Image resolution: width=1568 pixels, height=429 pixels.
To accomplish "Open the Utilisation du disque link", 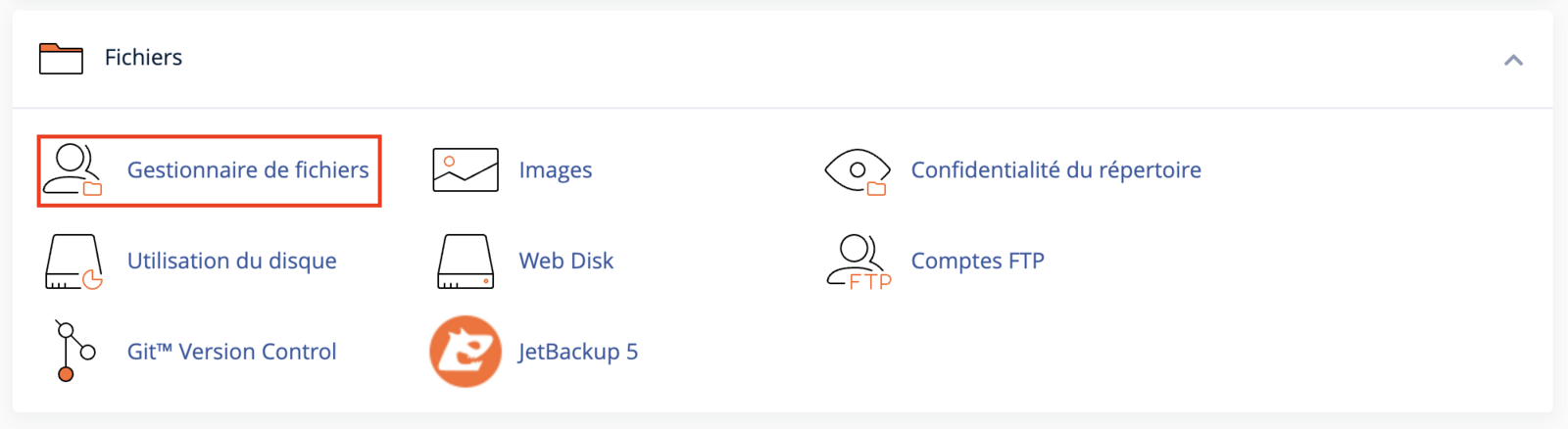I will [232, 262].
